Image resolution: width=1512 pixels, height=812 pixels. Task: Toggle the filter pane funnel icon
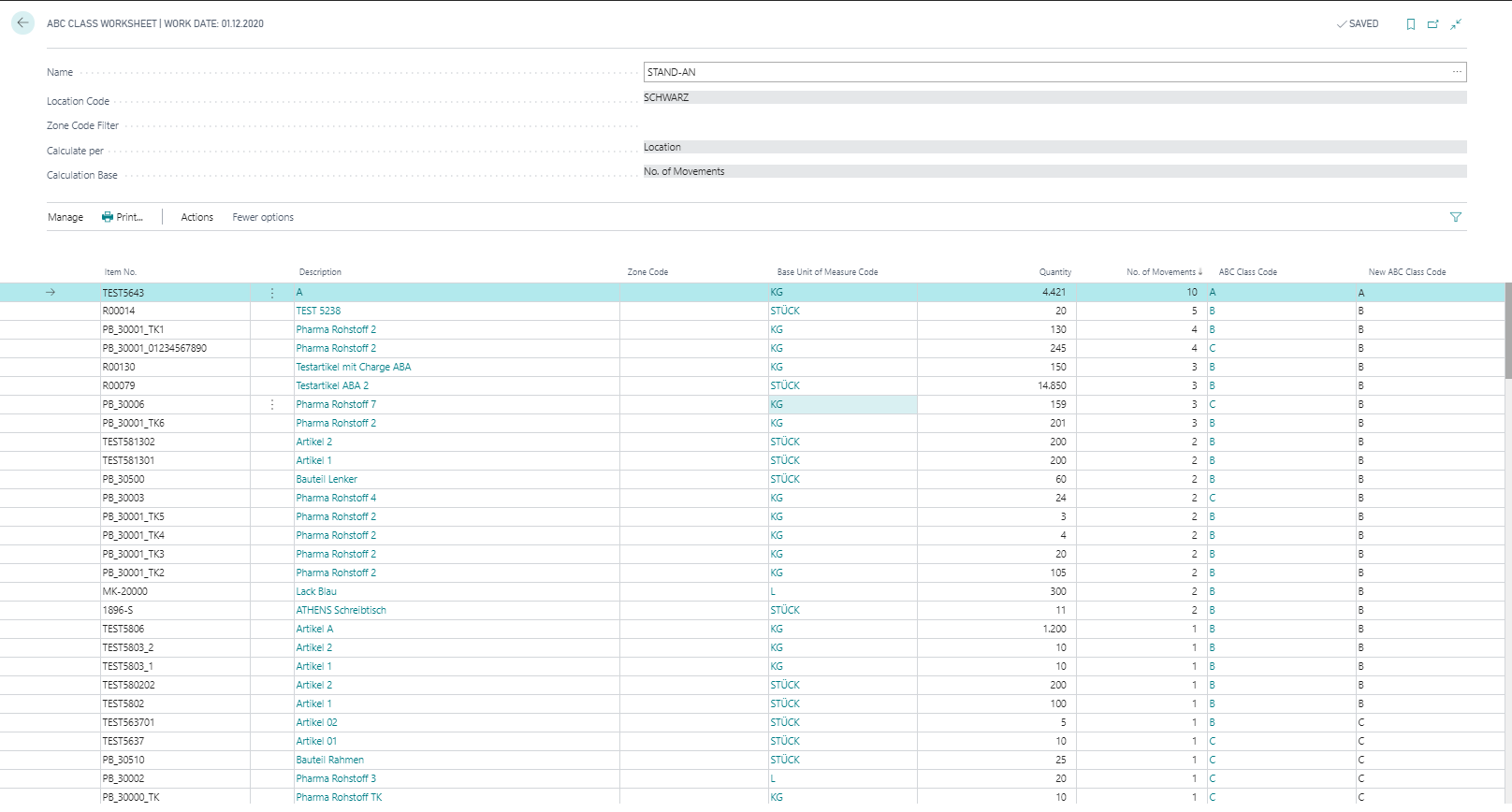(1456, 217)
